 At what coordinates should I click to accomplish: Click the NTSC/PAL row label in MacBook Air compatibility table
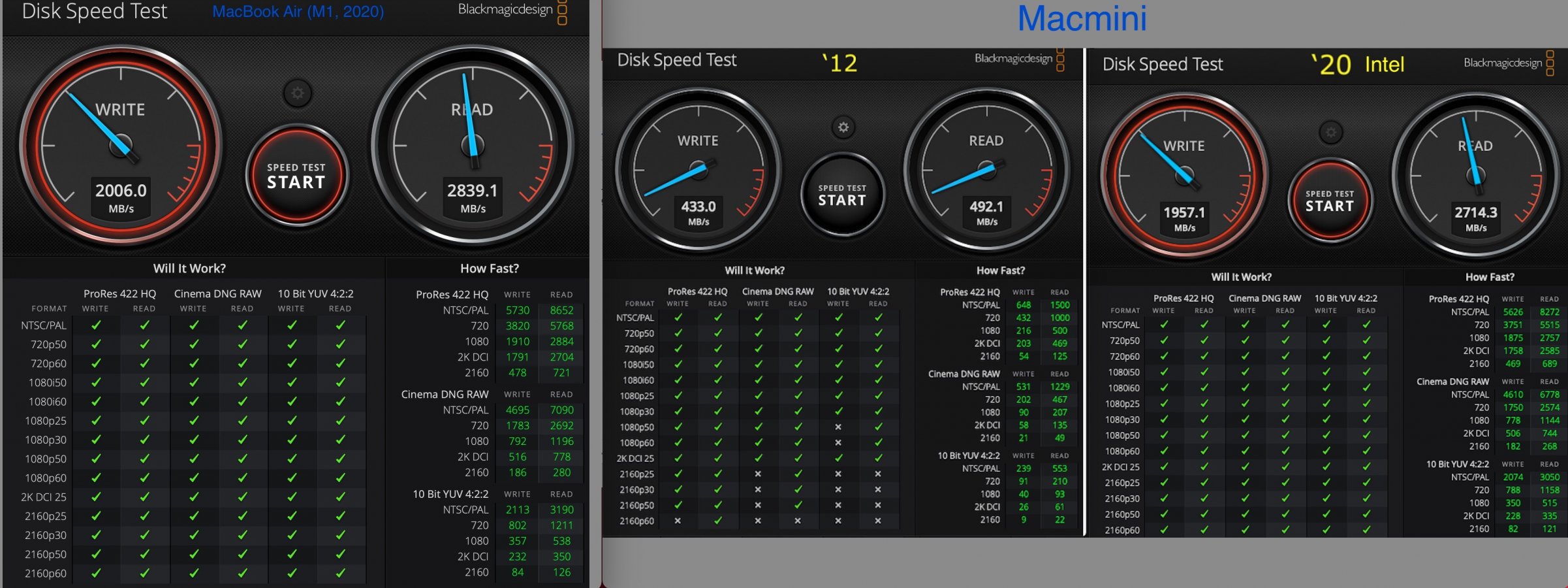coord(44,325)
